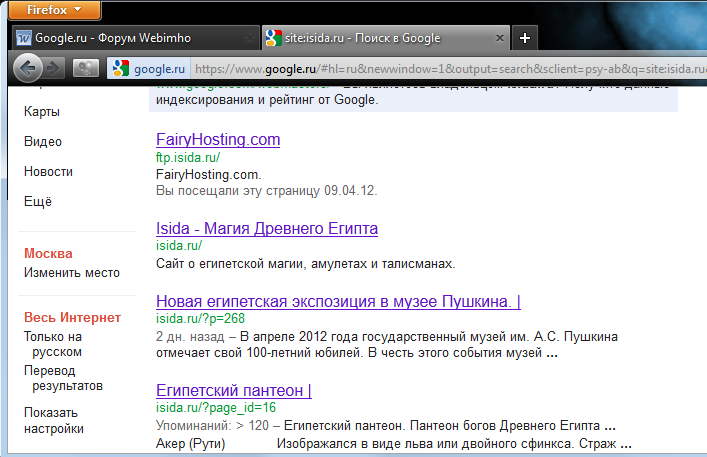Go forward with the forward arrow
707x457 pixels.
pos(53,69)
